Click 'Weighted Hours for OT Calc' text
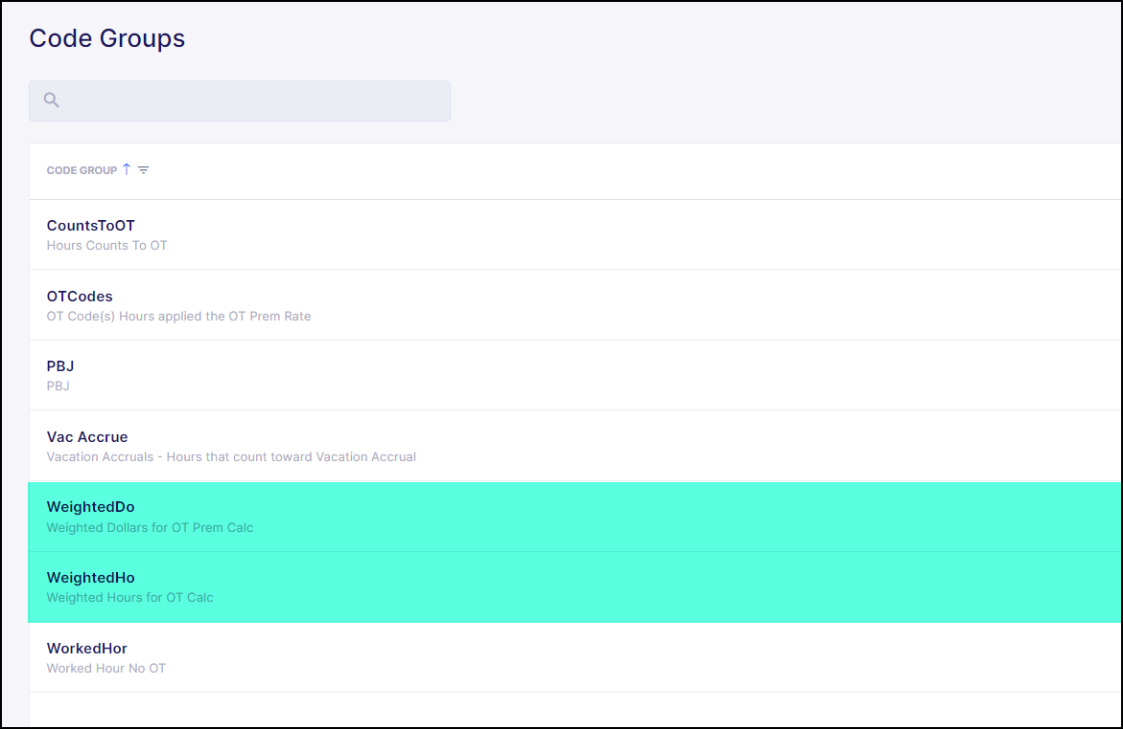This screenshot has height=729, width=1123. [x=130, y=598]
